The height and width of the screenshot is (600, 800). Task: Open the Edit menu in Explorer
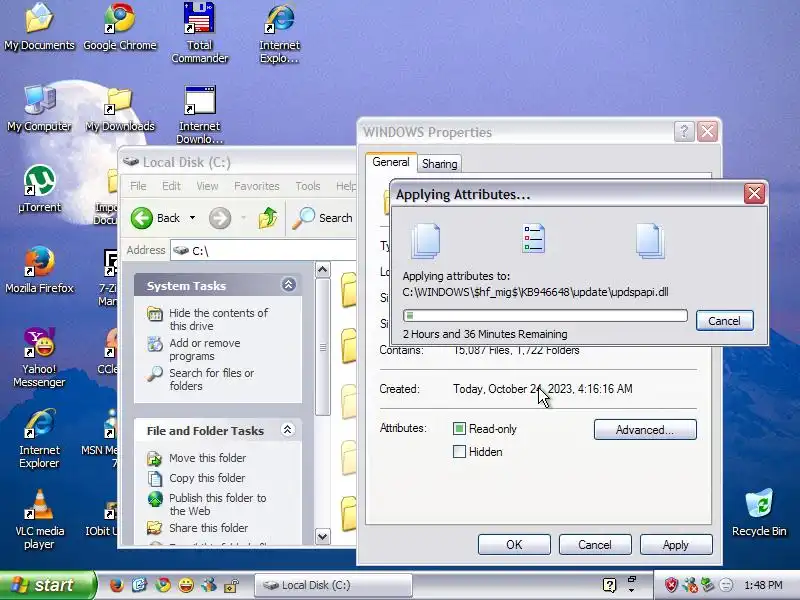click(171, 186)
